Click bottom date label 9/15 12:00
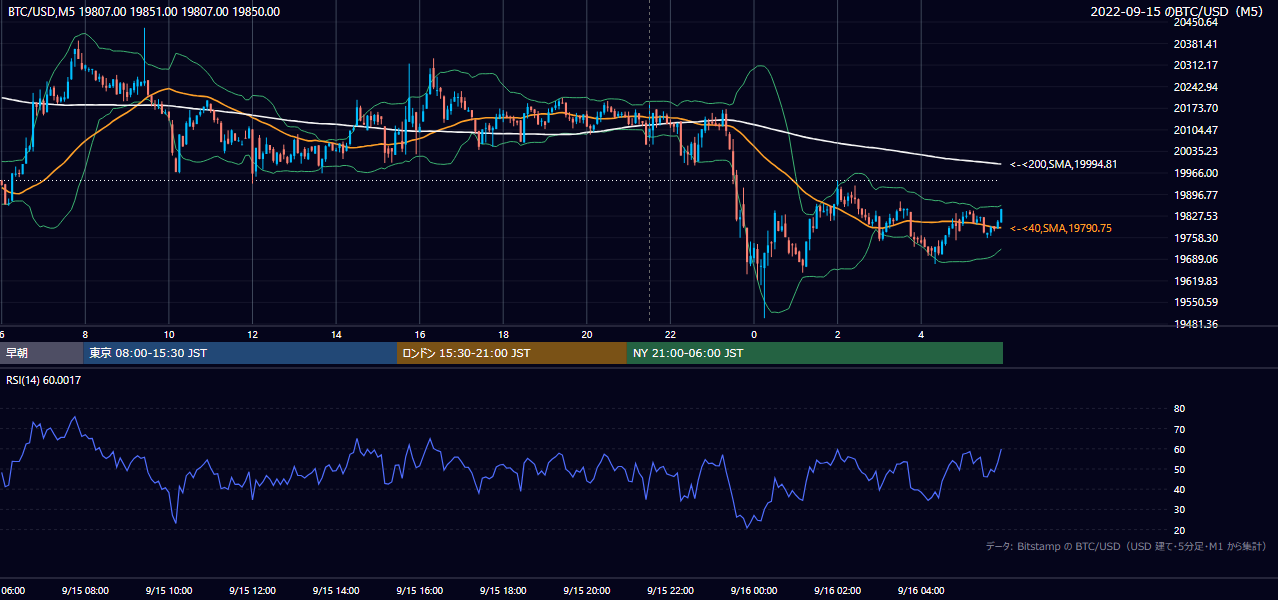The width and height of the screenshot is (1278, 600). [x=252, y=590]
